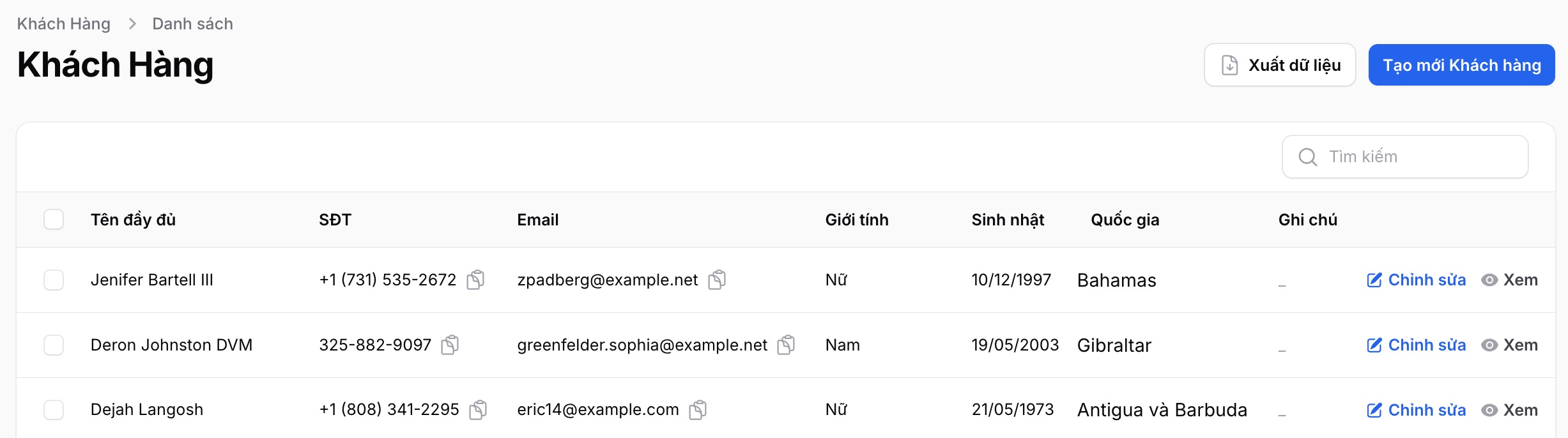Select the Jenifer Bartell III row checkbox
The image size is (1568, 438).
[54, 280]
